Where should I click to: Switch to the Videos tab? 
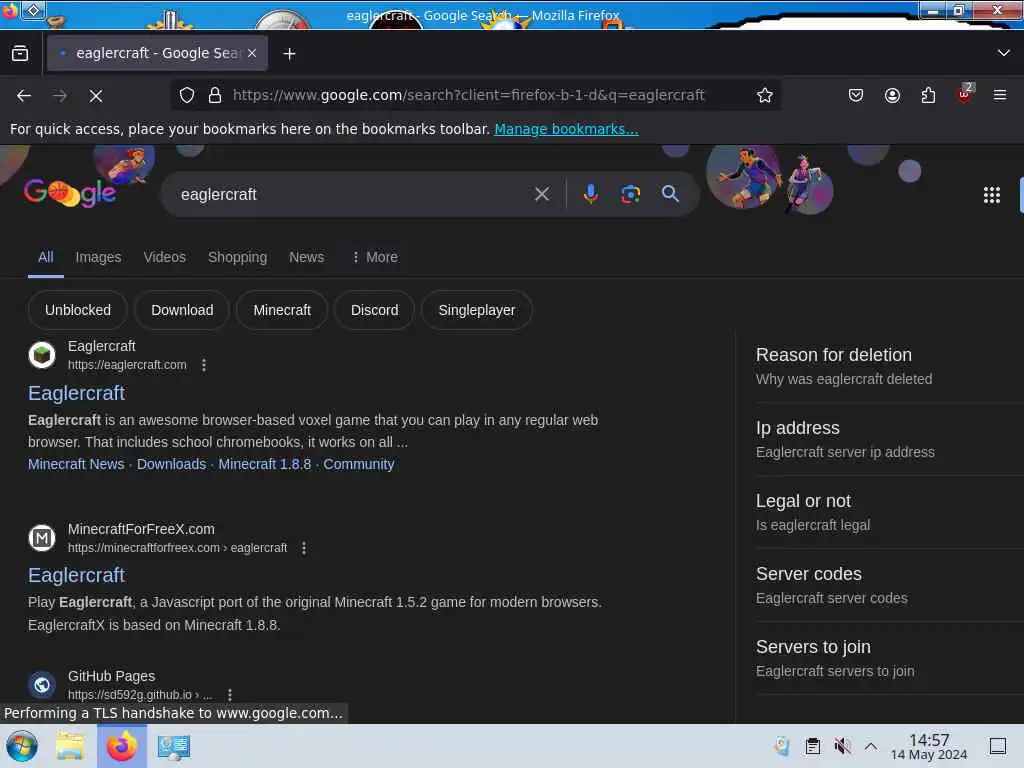coord(165,257)
